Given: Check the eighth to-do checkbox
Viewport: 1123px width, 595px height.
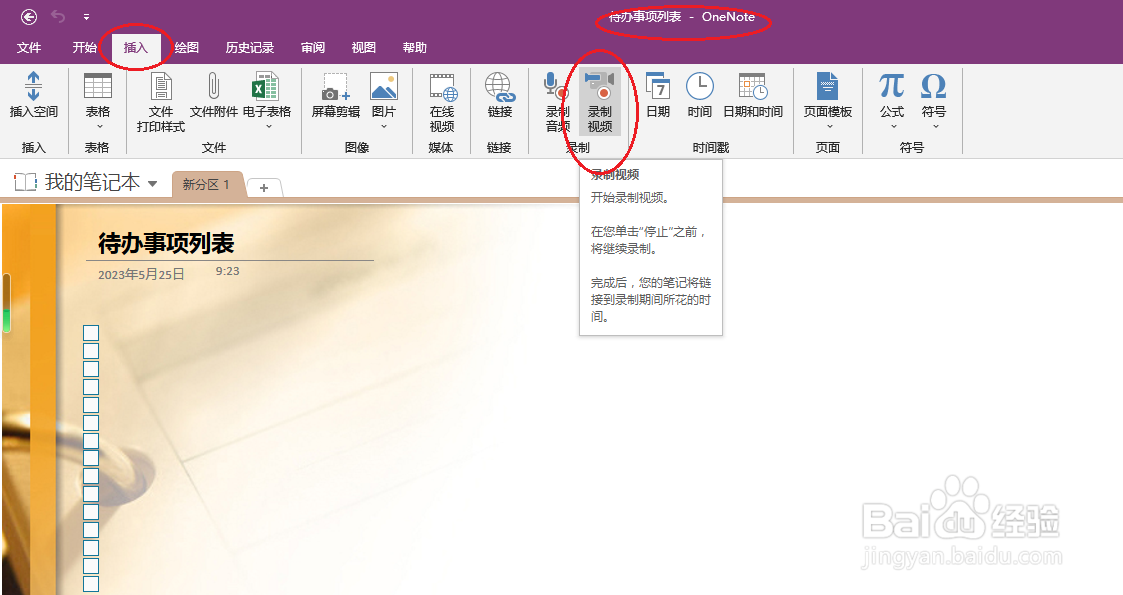Looking at the screenshot, I should [x=91, y=458].
